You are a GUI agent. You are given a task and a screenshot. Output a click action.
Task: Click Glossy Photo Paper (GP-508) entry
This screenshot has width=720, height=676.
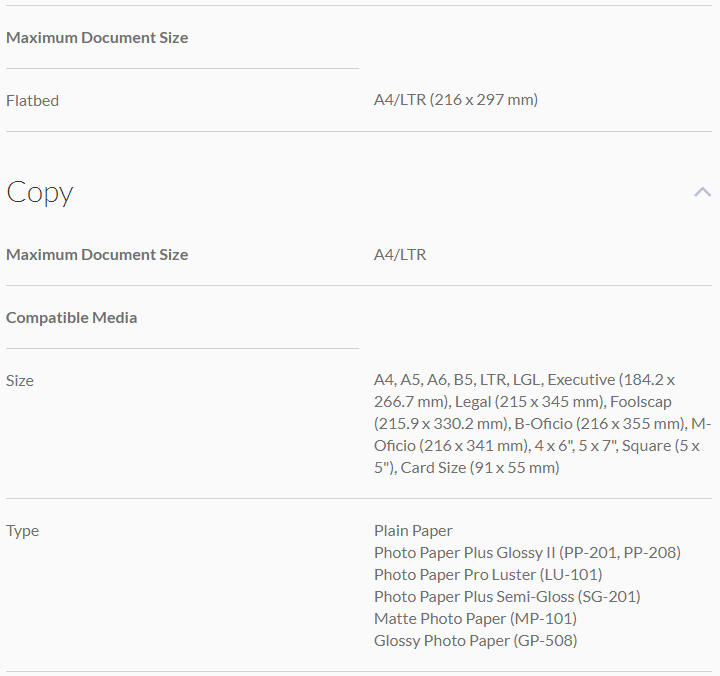[x=475, y=641]
